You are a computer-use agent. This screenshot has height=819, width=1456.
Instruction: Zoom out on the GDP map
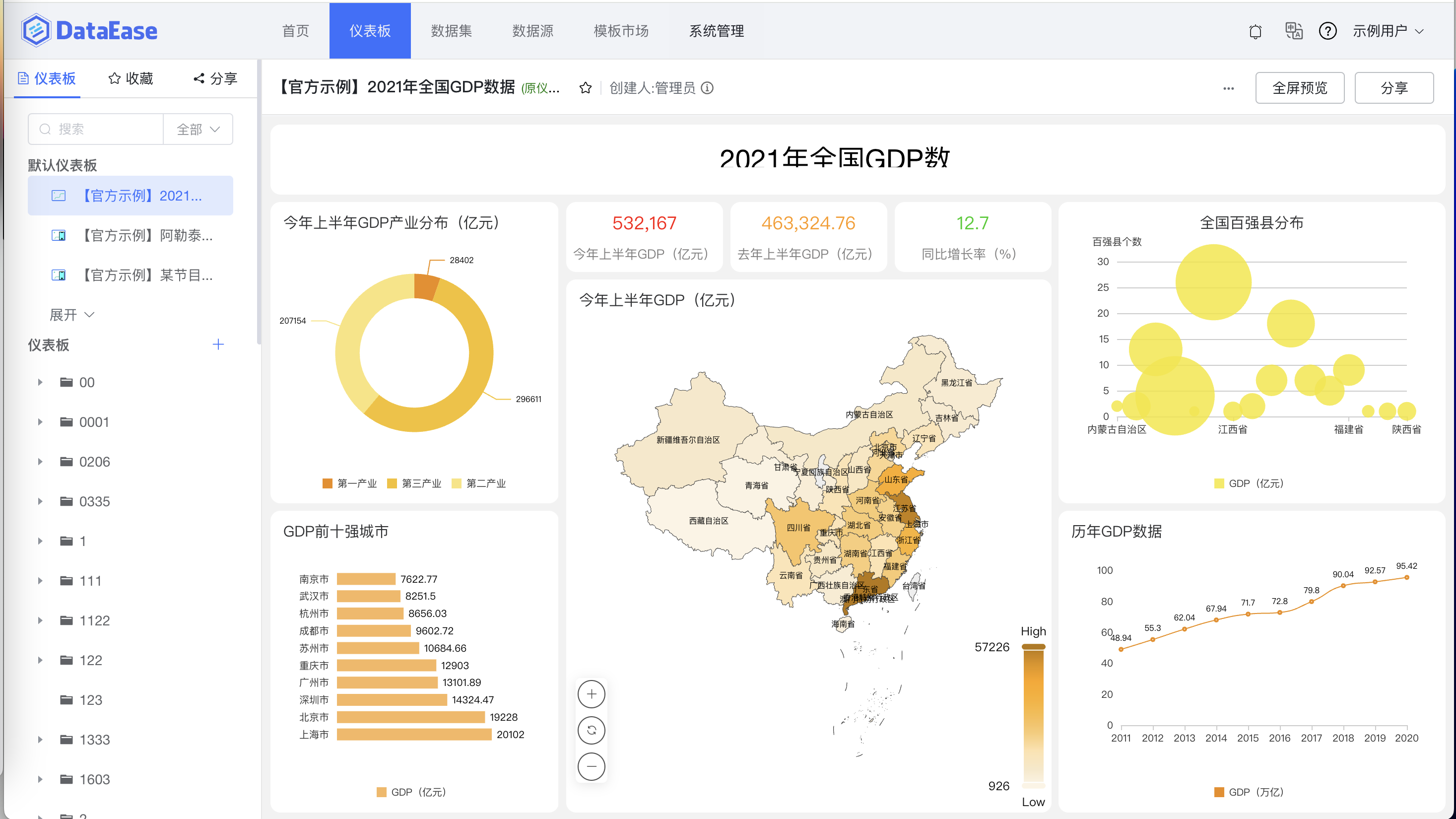(x=591, y=766)
